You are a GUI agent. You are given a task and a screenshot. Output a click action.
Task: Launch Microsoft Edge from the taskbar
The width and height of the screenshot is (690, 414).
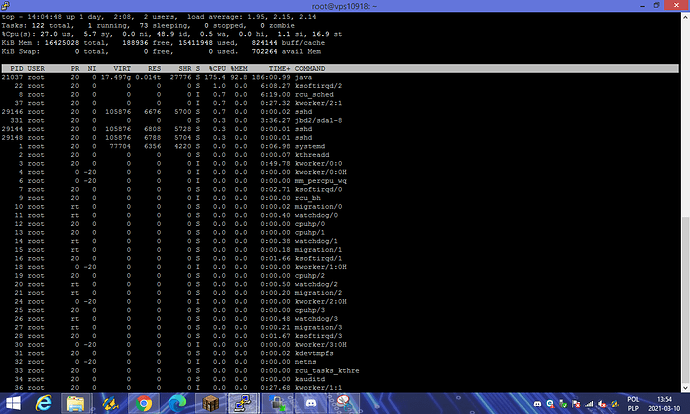tap(177, 402)
